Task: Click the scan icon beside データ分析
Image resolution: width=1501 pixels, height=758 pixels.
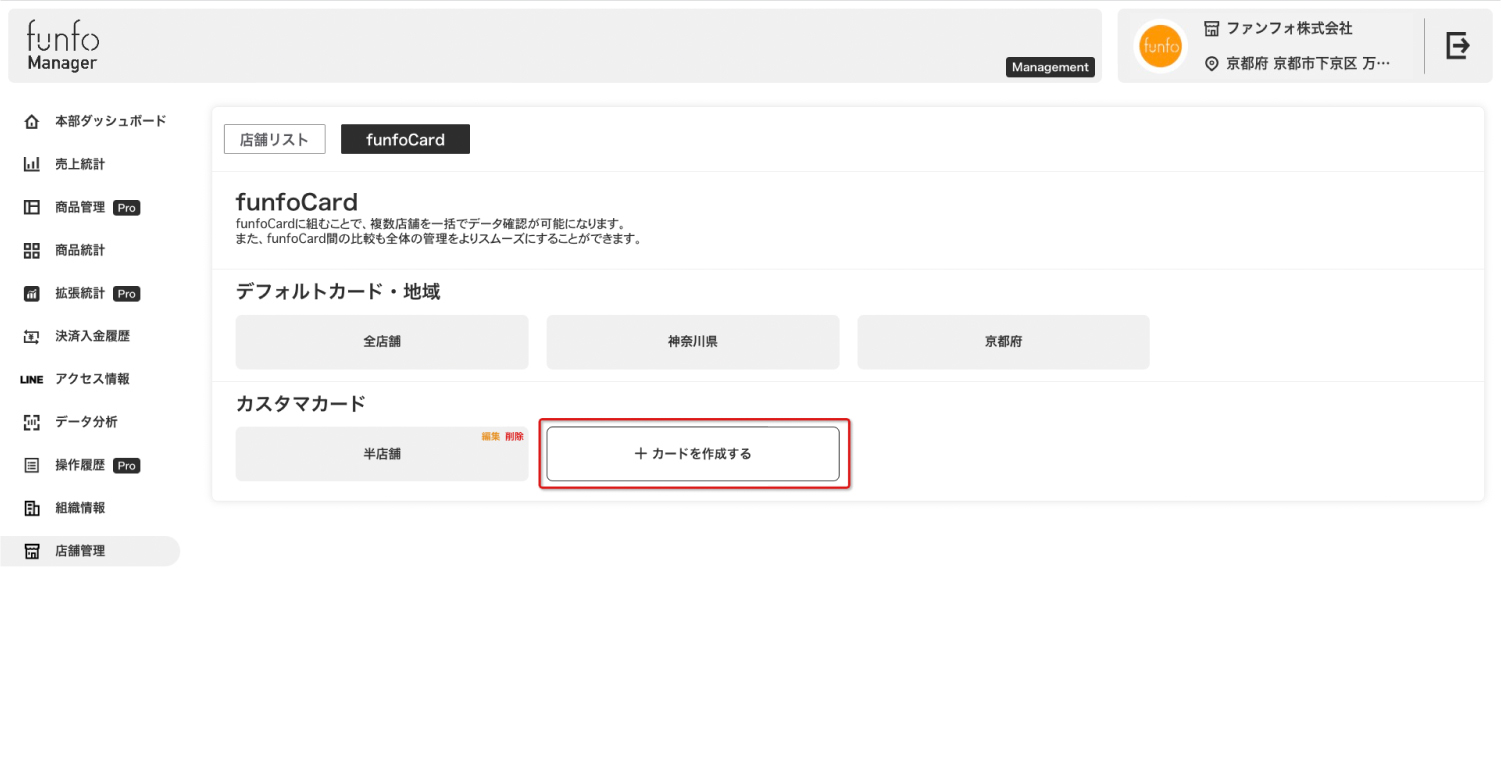Action: point(32,422)
